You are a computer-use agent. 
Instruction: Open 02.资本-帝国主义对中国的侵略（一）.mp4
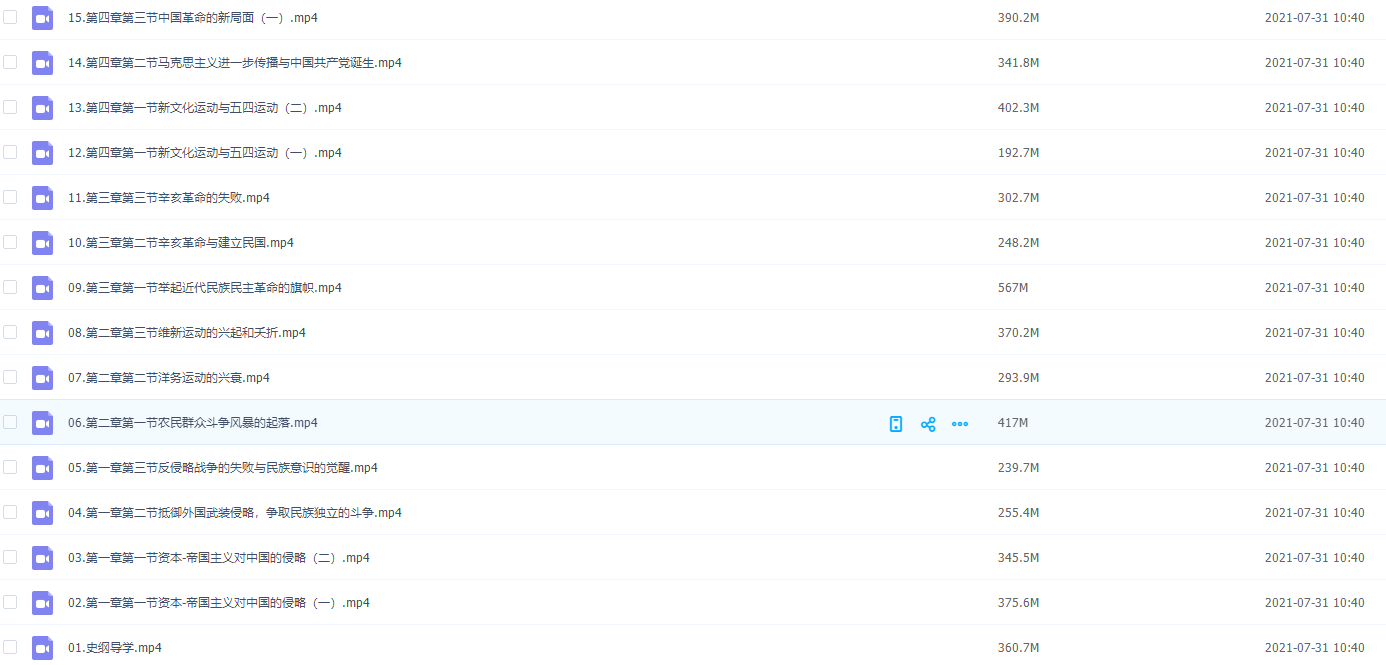tap(219, 603)
